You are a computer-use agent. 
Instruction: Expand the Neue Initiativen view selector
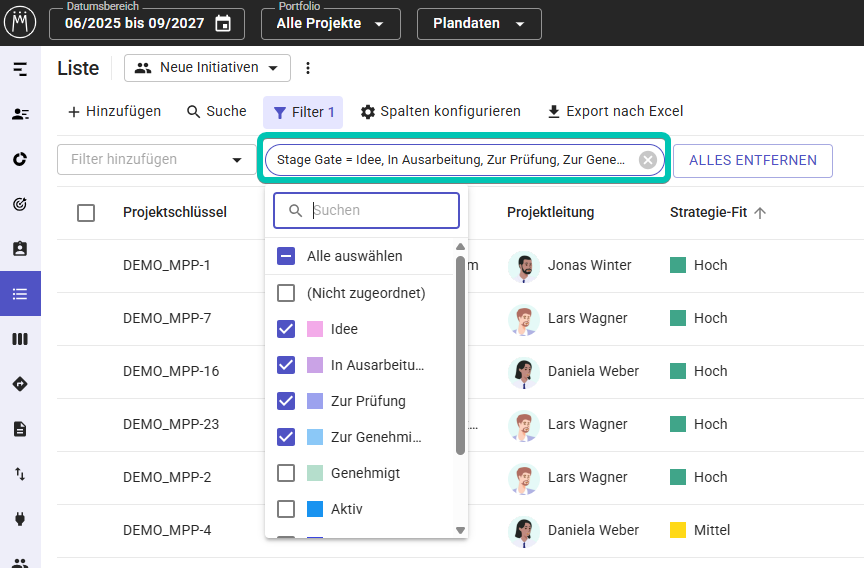(208, 68)
